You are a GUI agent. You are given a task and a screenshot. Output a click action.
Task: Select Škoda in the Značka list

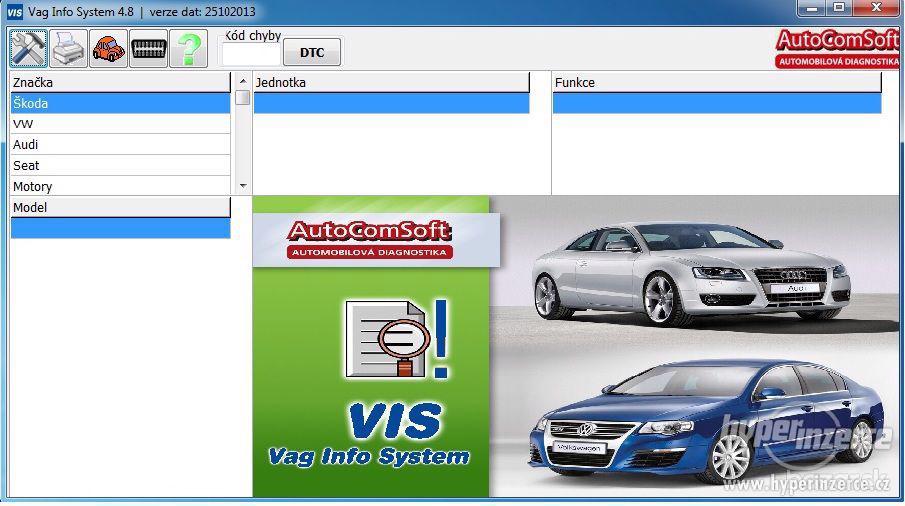coord(120,103)
